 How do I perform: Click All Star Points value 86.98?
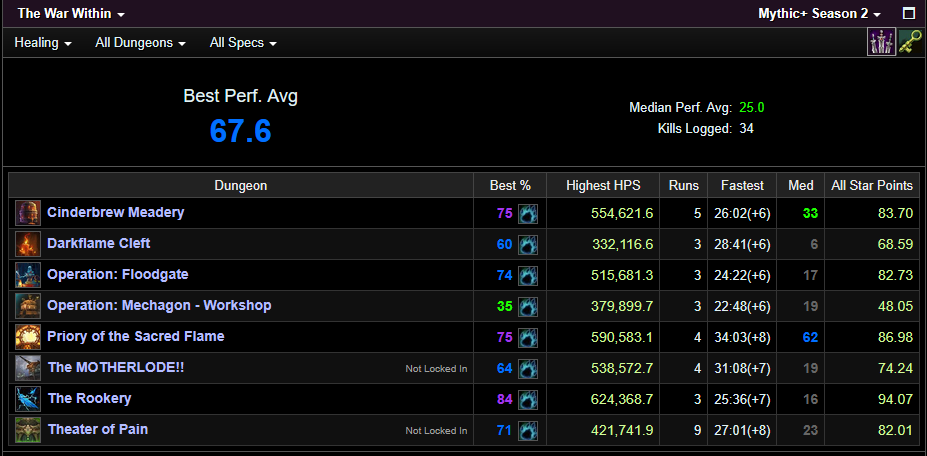click(896, 337)
